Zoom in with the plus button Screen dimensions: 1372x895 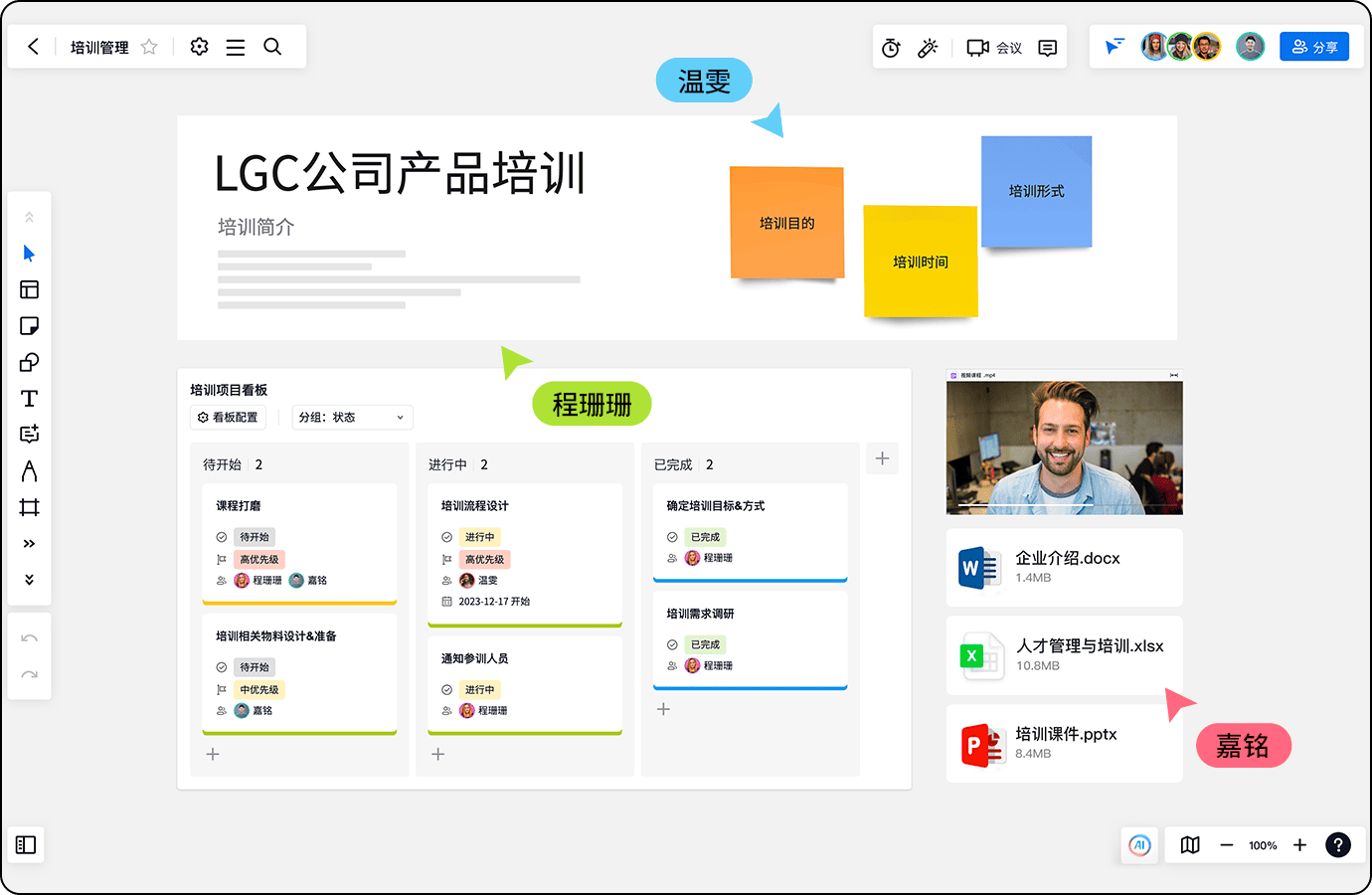point(1299,845)
